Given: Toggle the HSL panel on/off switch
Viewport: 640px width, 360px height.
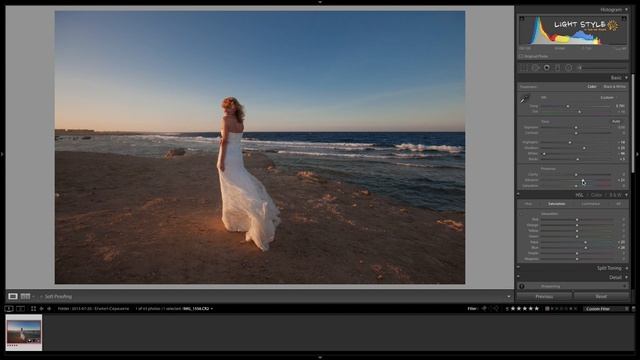Looking at the screenshot, I should tap(518, 195).
